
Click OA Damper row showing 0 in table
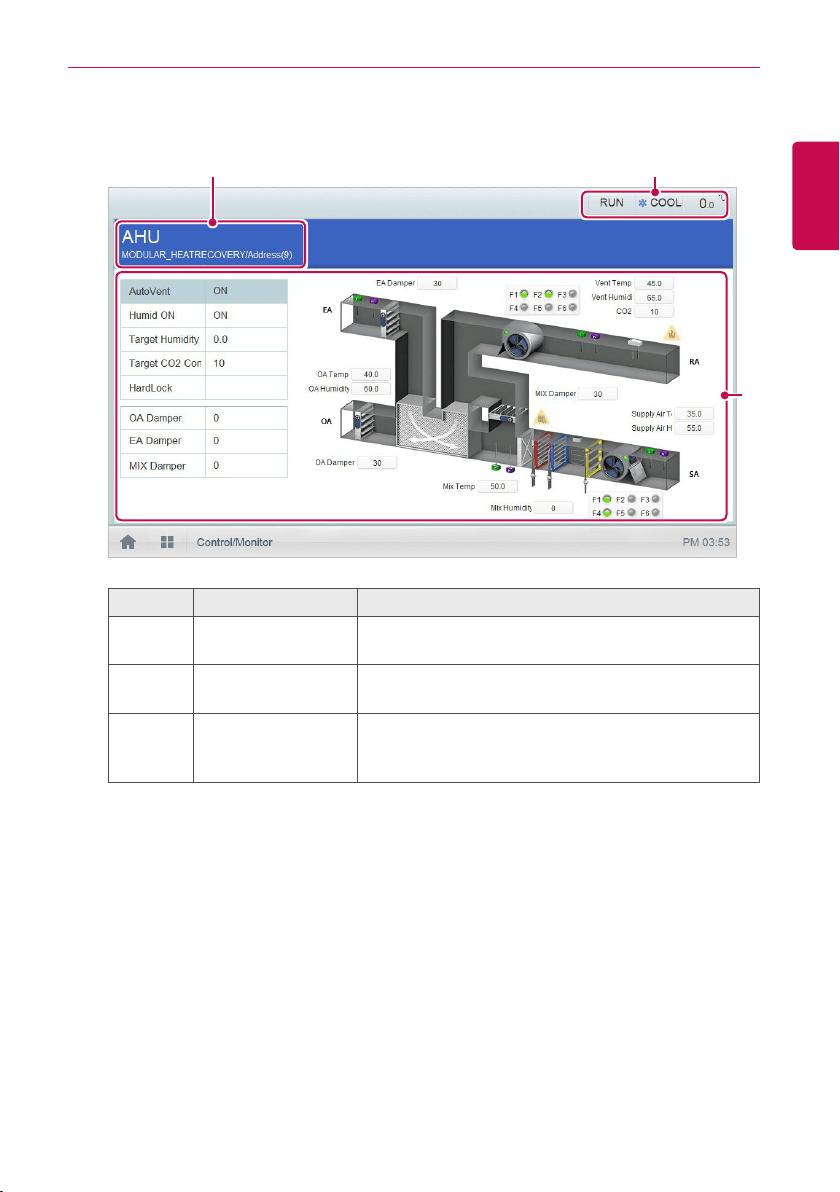[204, 418]
